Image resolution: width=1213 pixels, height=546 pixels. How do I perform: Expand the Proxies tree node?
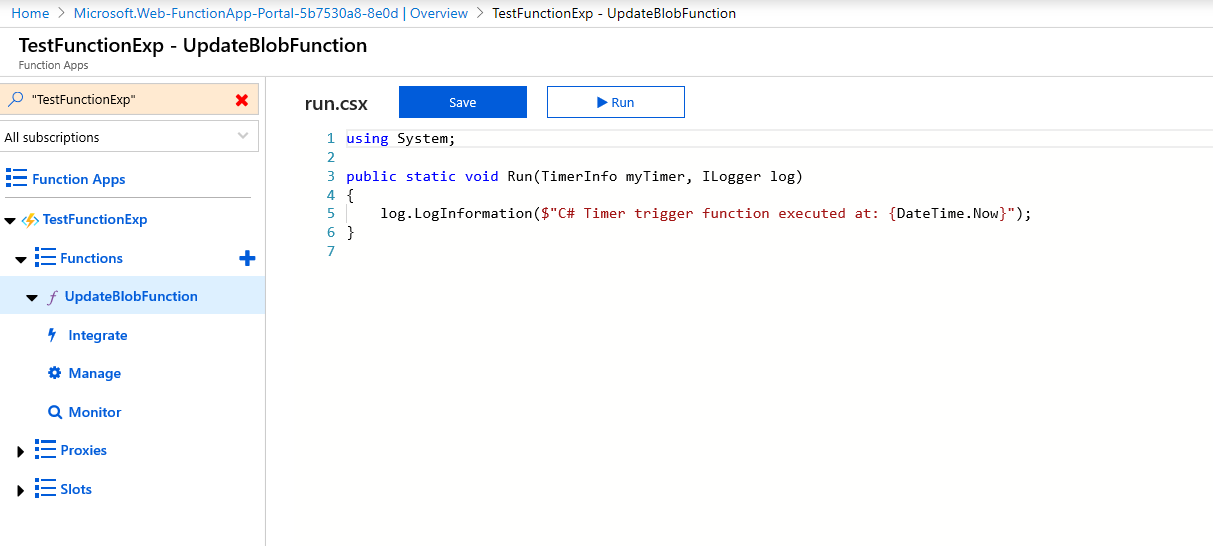[21, 452]
